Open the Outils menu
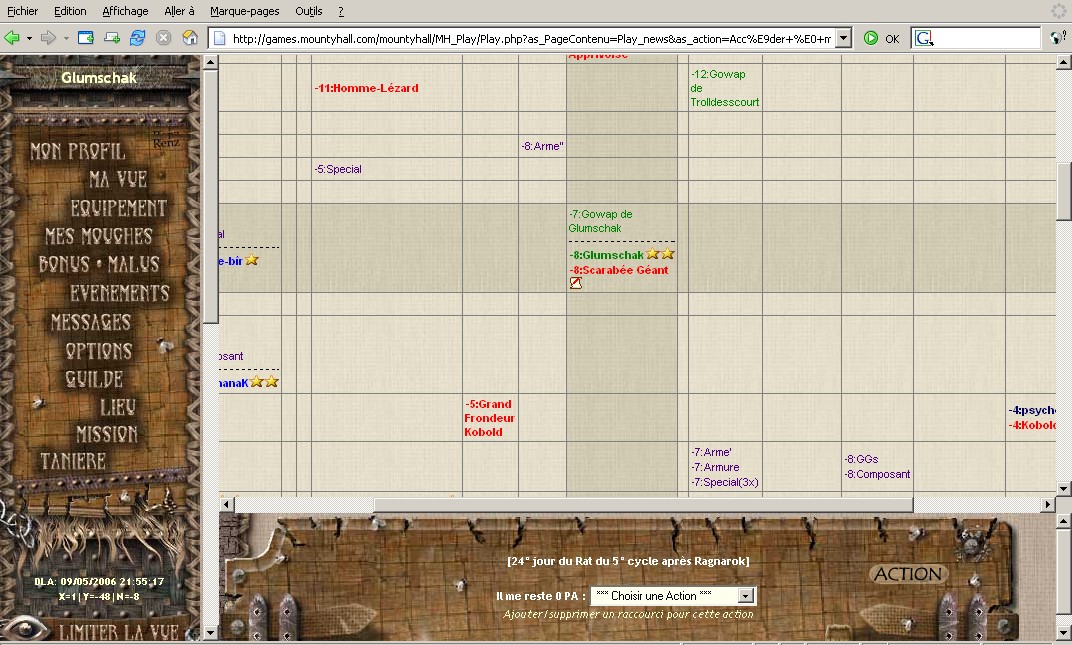 [x=308, y=11]
